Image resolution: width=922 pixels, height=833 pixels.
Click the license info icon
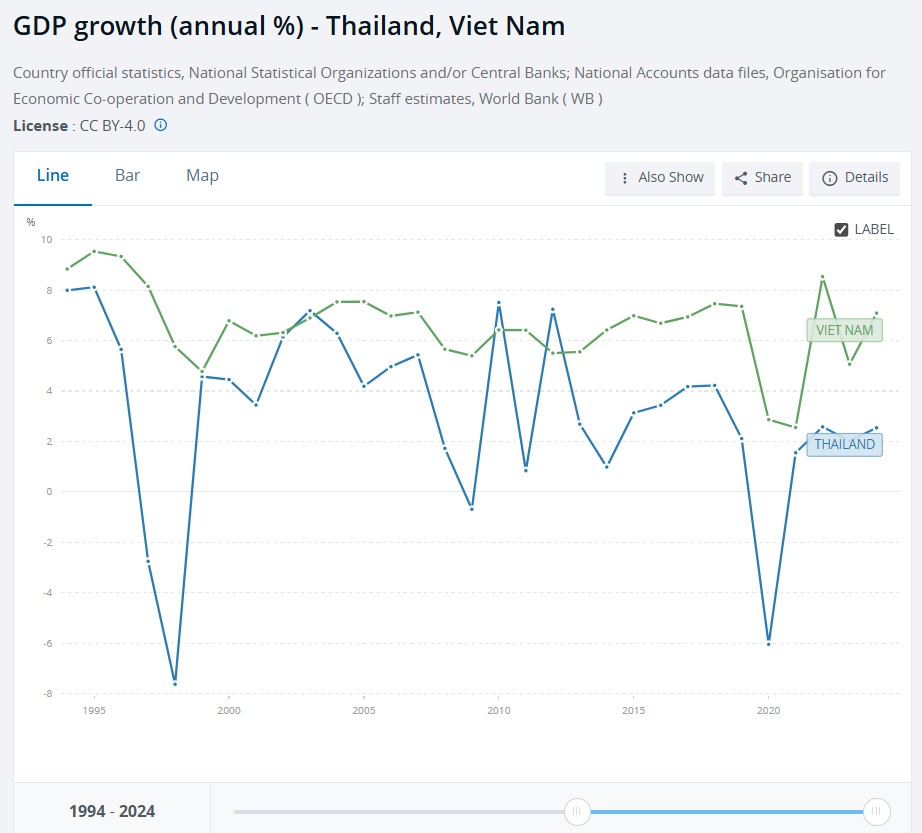[161, 125]
